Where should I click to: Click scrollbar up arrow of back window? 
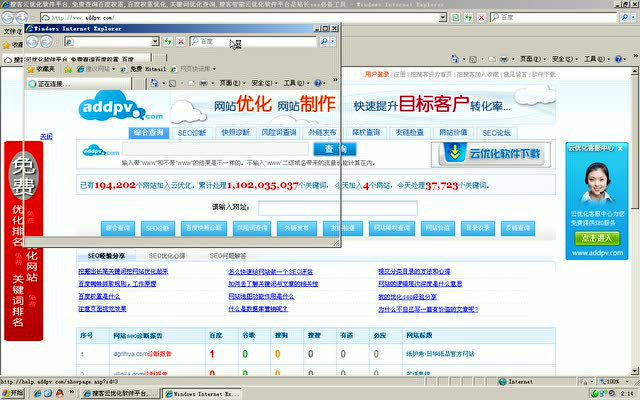click(635, 71)
